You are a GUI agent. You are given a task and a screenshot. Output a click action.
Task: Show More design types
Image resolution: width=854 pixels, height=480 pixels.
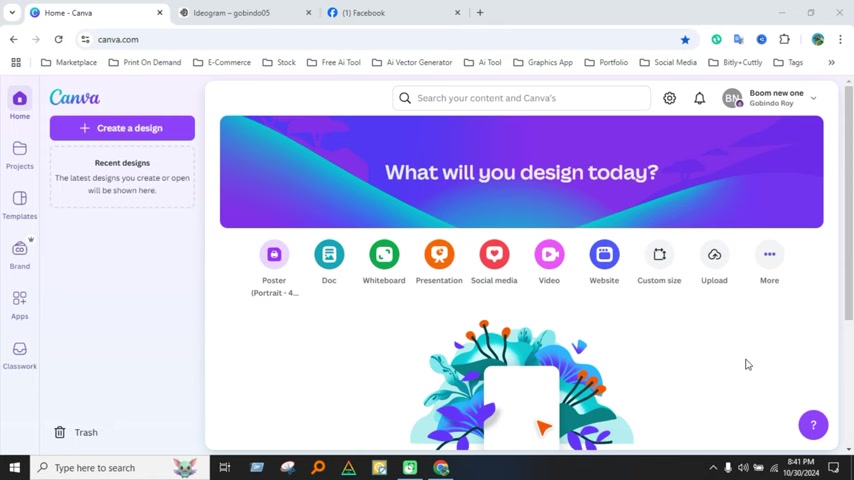(769, 254)
